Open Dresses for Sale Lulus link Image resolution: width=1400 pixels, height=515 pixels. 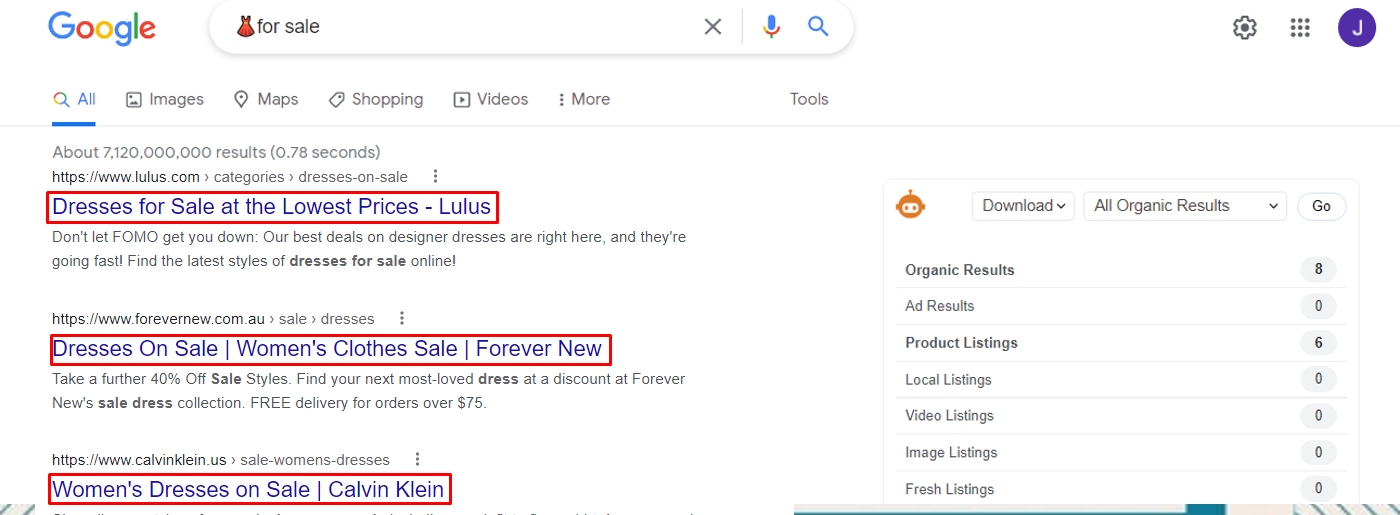pyautogui.click(x=271, y=207)
